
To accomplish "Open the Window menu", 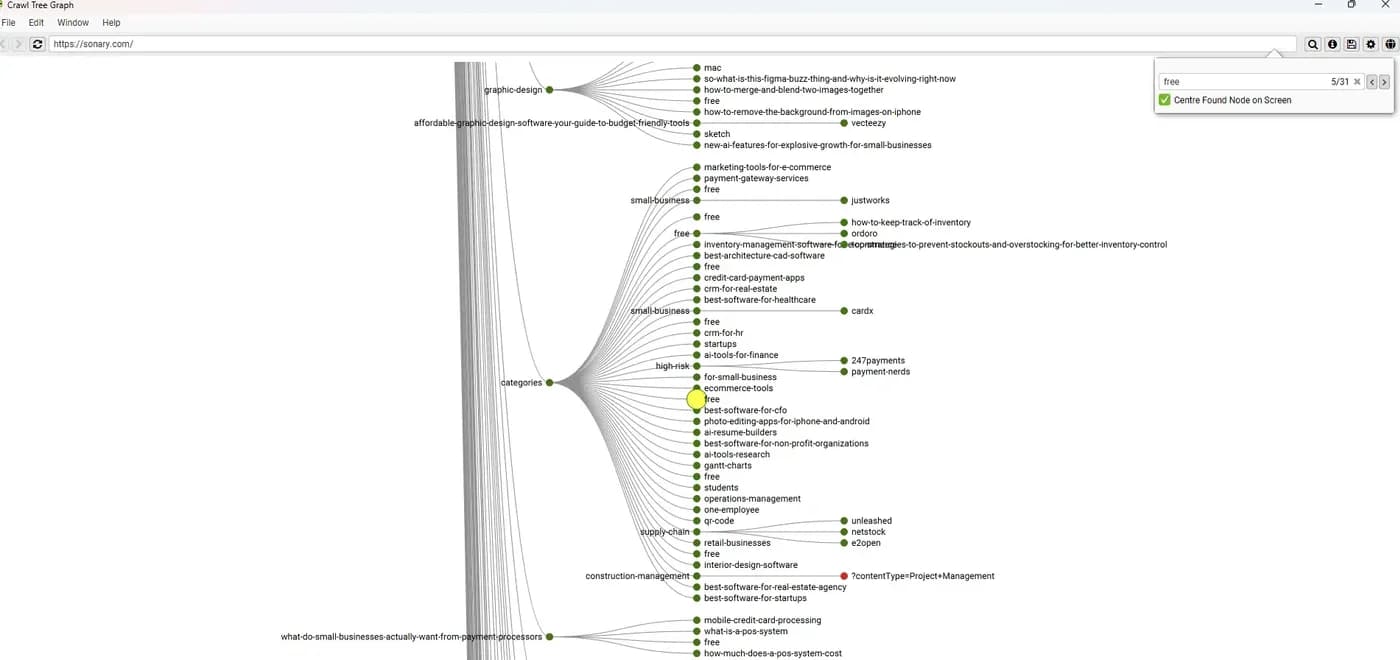I will click(73, 22).
